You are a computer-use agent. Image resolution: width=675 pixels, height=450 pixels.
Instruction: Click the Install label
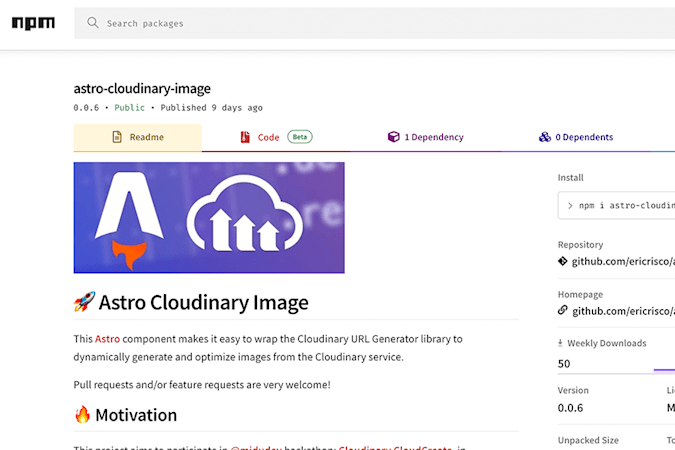tap(570, 177)
